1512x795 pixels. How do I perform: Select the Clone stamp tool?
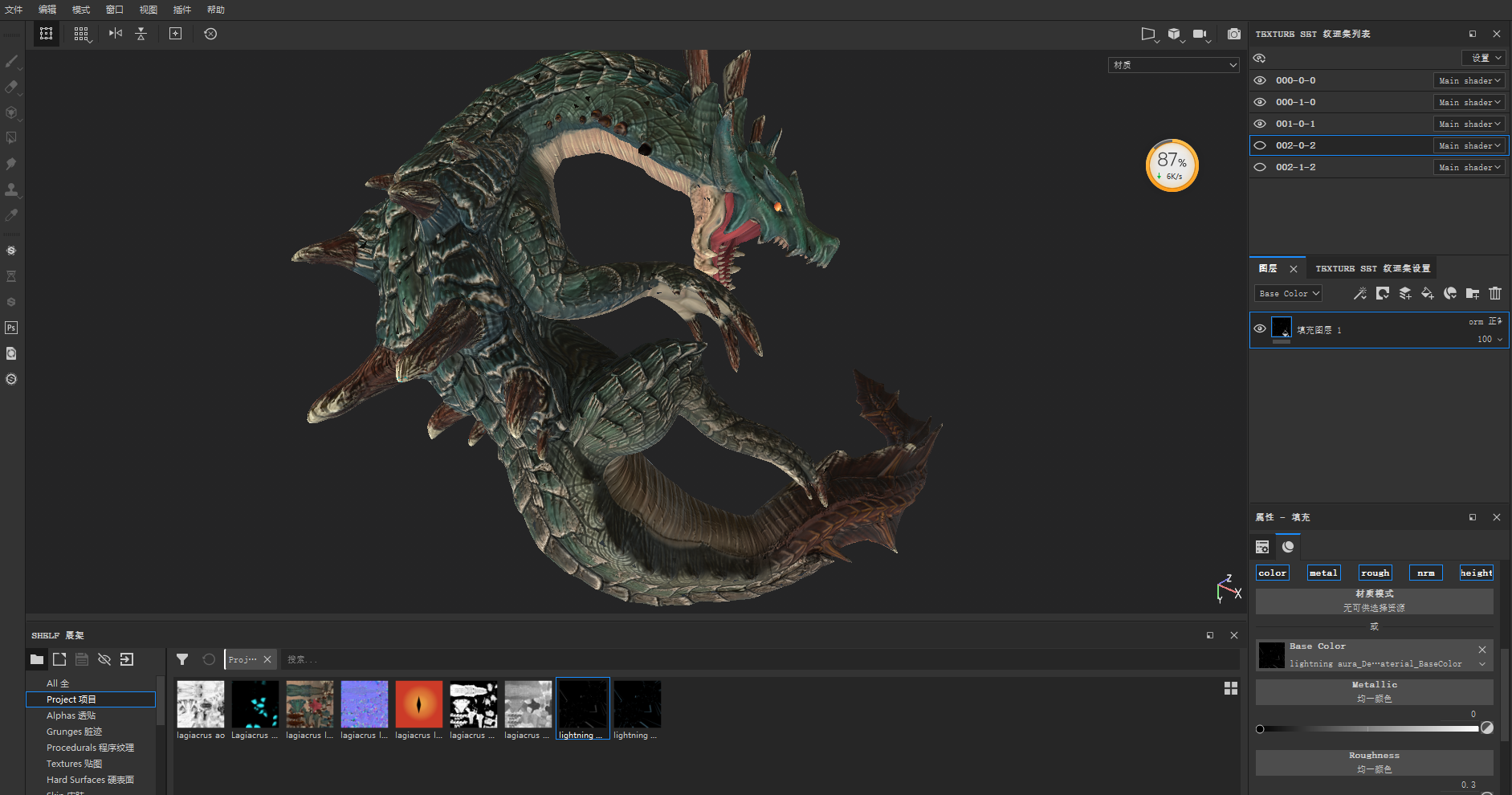pos(11,190)
